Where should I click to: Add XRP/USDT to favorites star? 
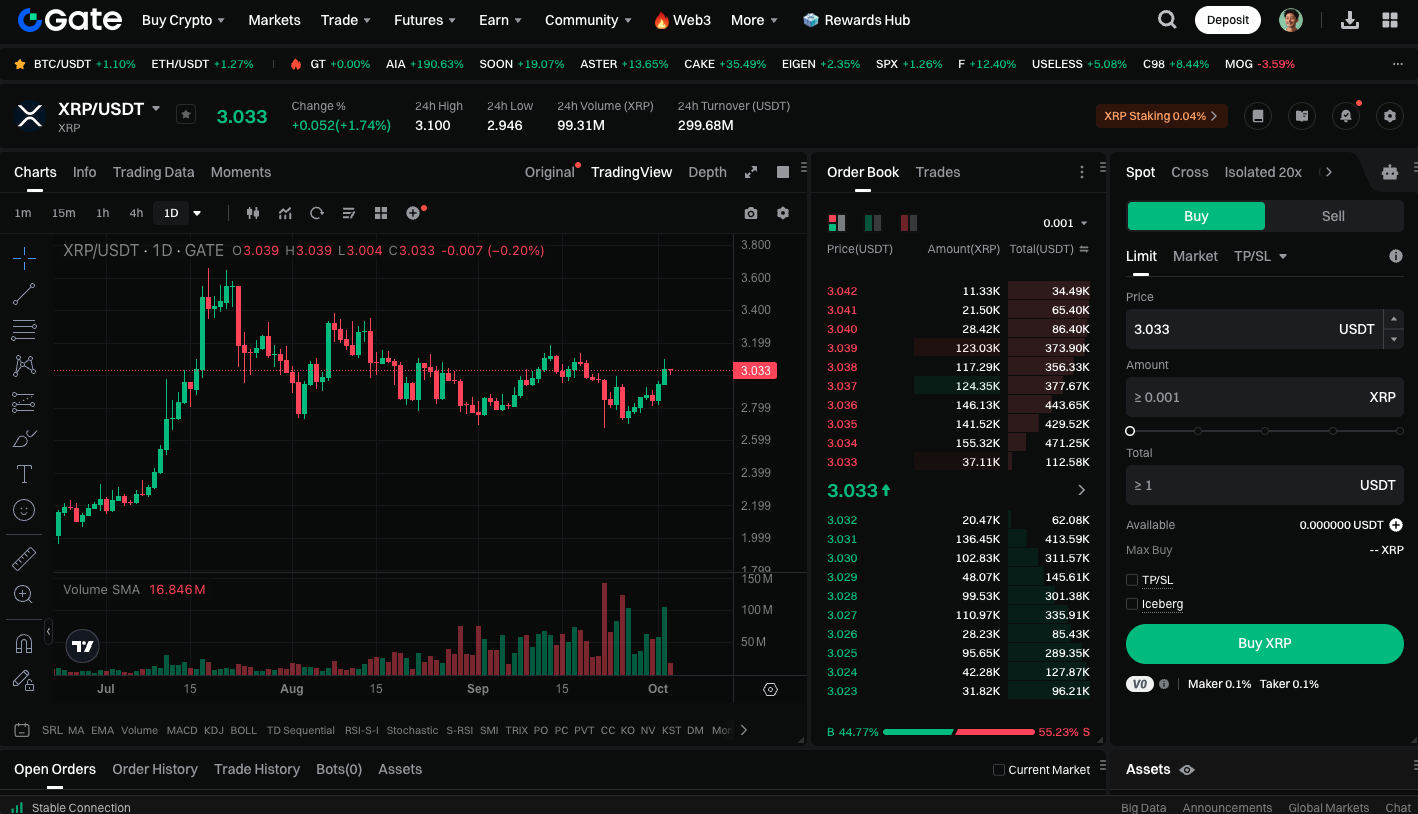pos(186,114)
